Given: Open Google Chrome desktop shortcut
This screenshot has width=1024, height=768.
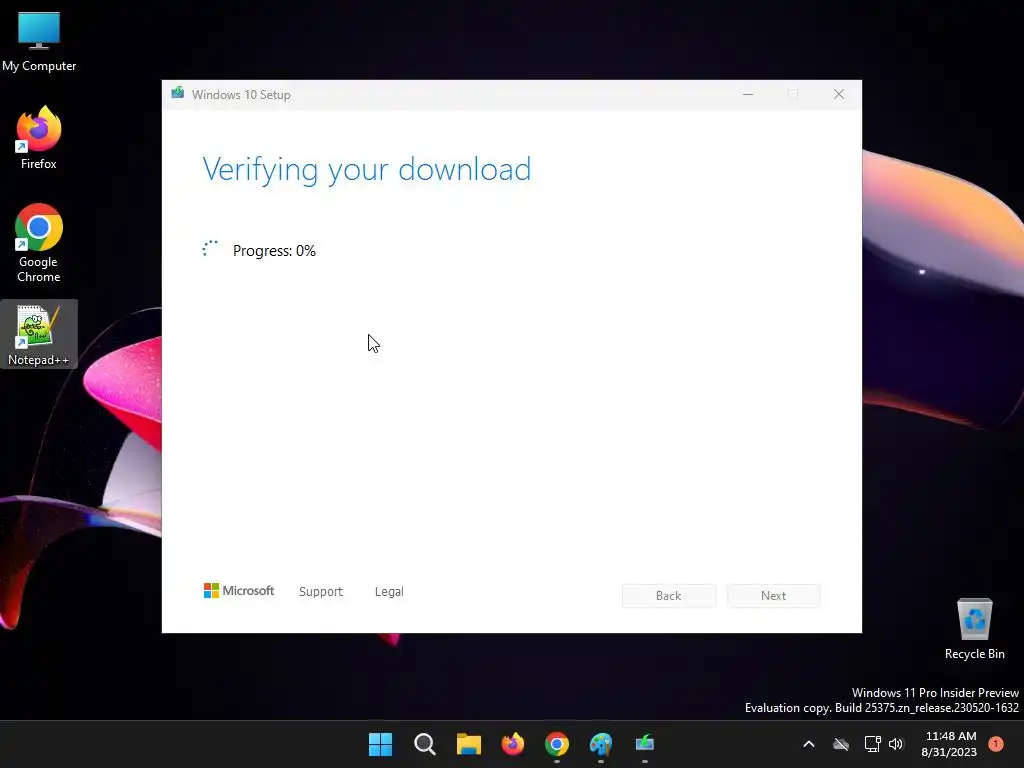Looking at the screenshot, I should pyautogui.click(x=39, y=243).
